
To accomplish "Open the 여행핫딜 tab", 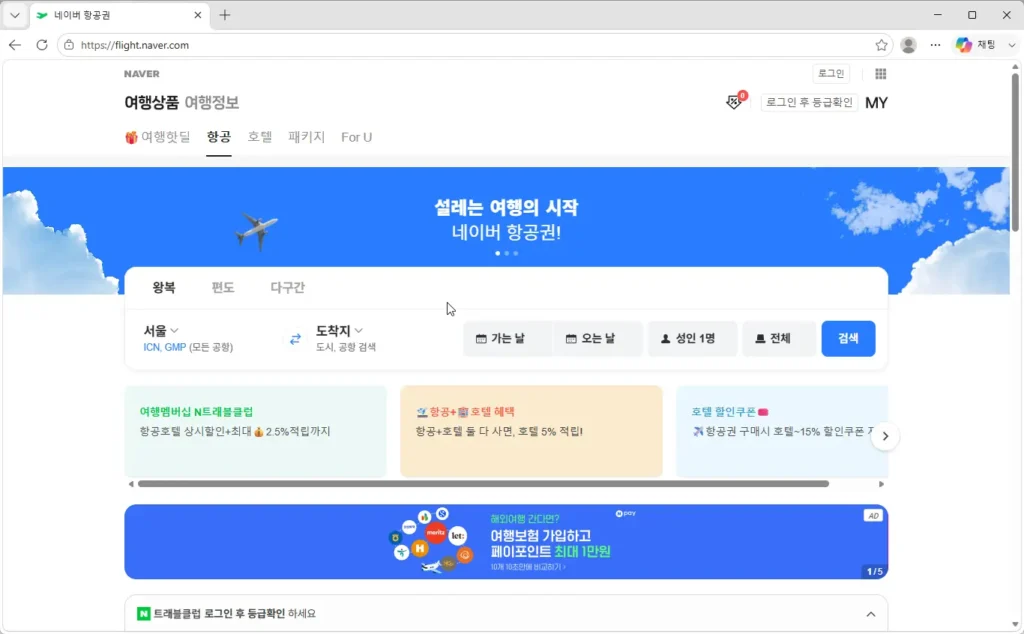I will click(x=157, y=137).
